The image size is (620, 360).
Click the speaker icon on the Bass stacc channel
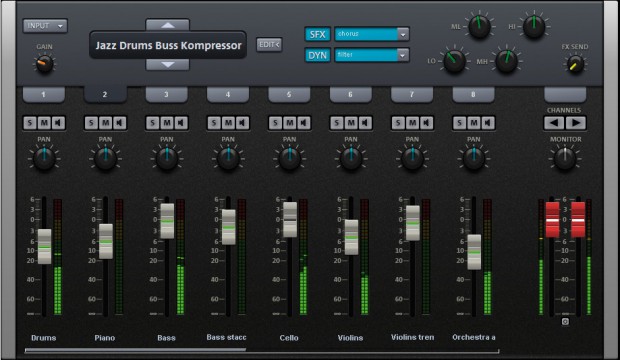[x=242, y=123]
